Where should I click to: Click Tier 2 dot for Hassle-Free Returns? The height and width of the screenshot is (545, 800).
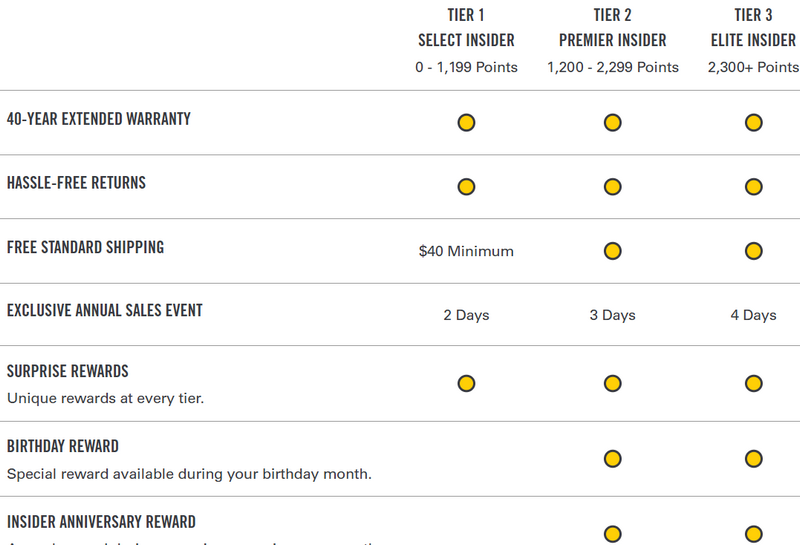pyautogui.click(x=613, y=187)
